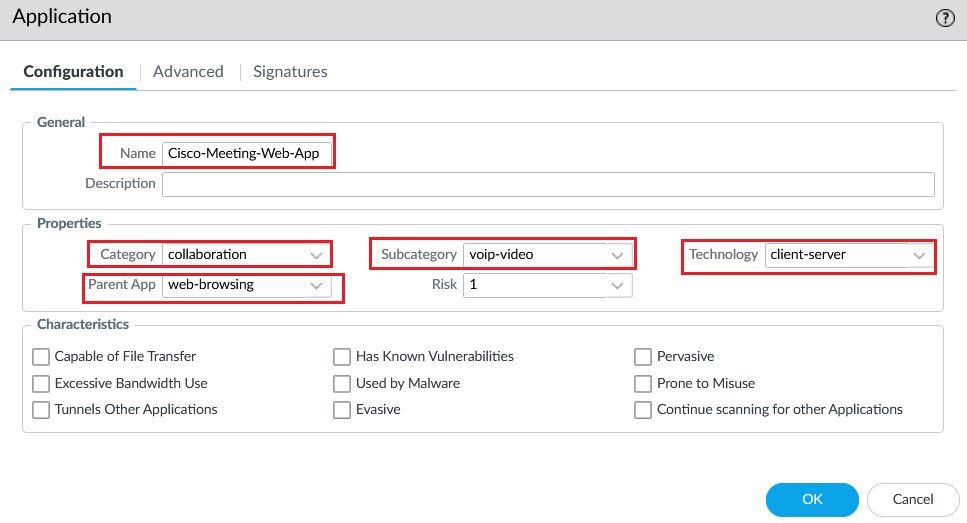This screenshot has height=523, width=967.
Task: Click the General section label
Action: pyautogui.click(x=60, y=122)
